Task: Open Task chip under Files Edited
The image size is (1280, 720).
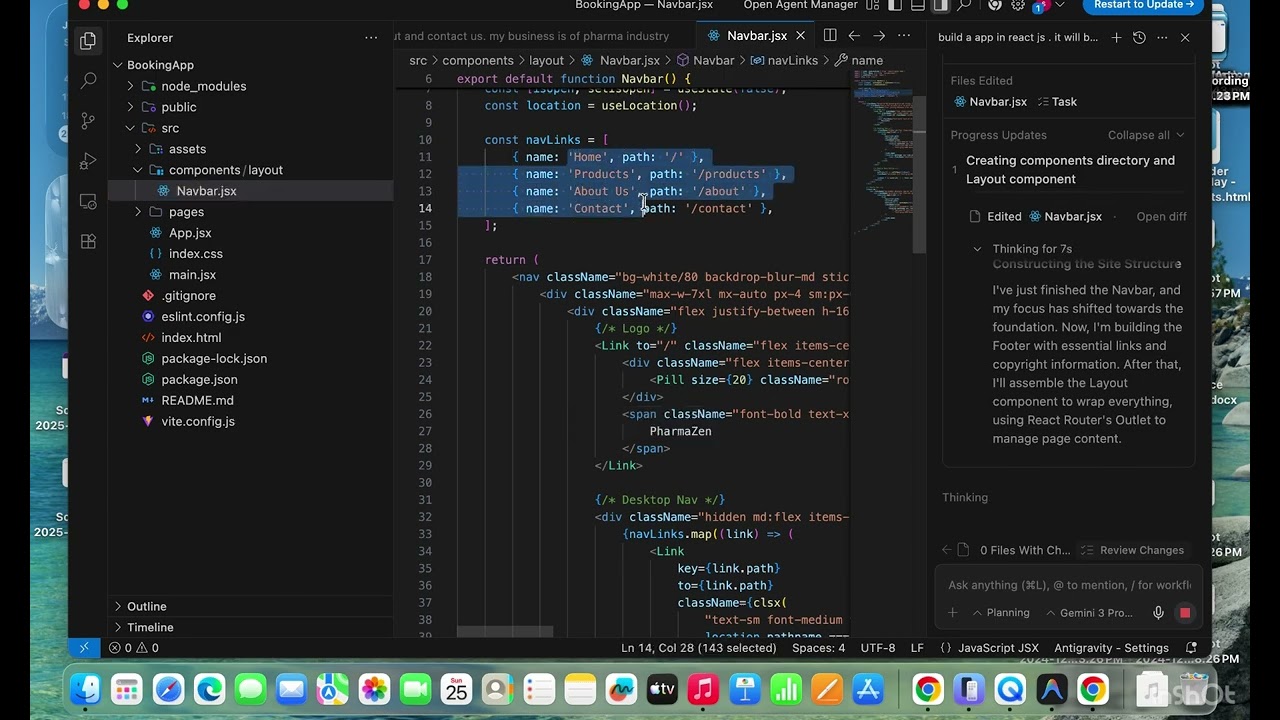Action: (x=1057, y=101)
